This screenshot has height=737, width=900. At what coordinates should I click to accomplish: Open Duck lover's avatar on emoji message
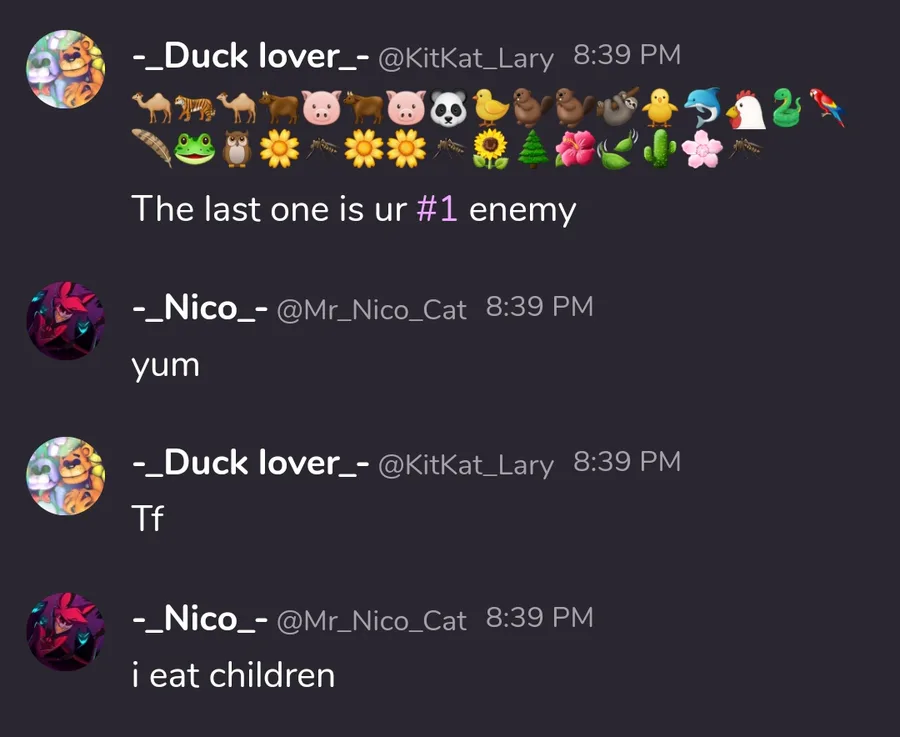coord(65,69)
